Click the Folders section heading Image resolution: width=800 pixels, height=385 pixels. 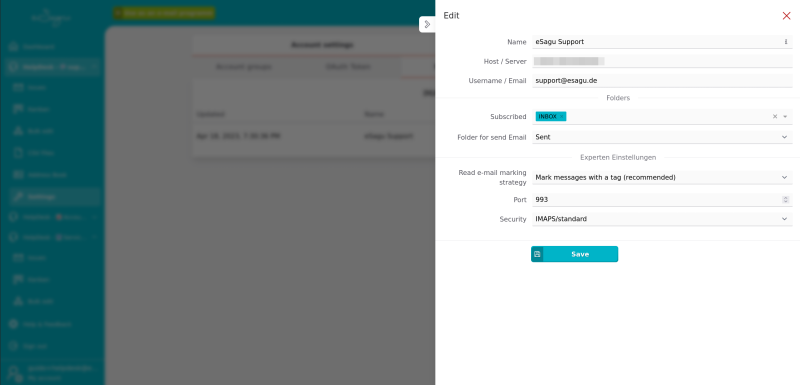point(618,98)
